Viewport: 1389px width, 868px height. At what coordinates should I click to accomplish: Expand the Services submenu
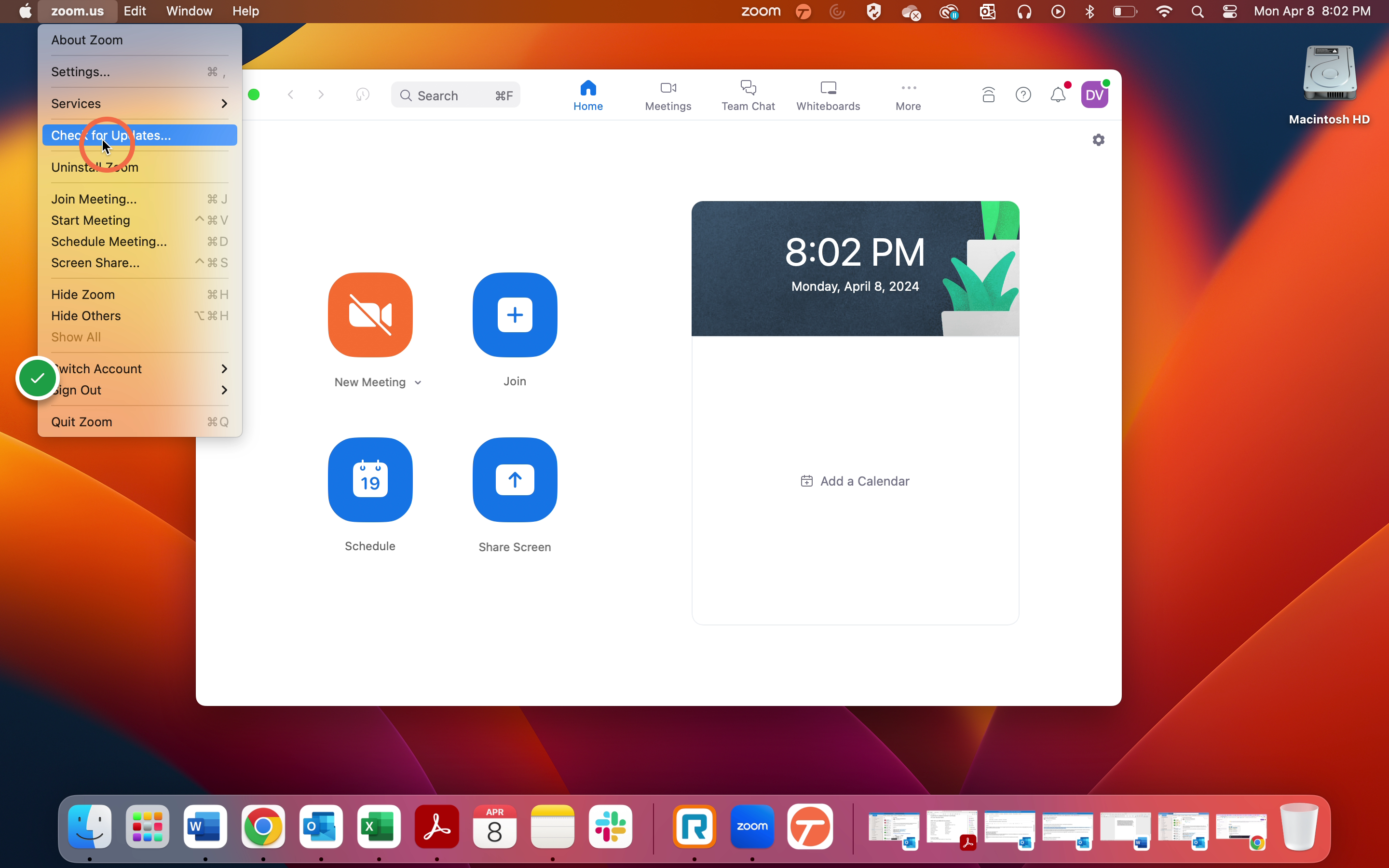[x=139, y=103]
